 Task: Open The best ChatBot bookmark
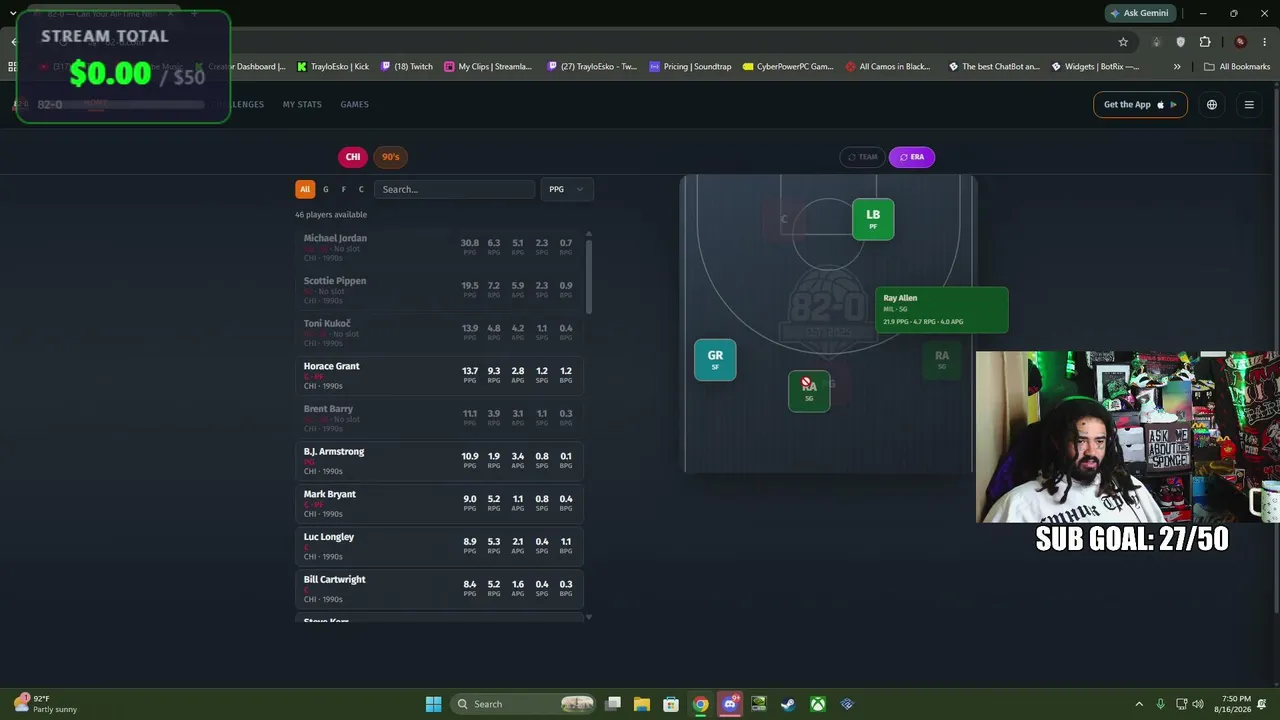[x=994, y=67]
